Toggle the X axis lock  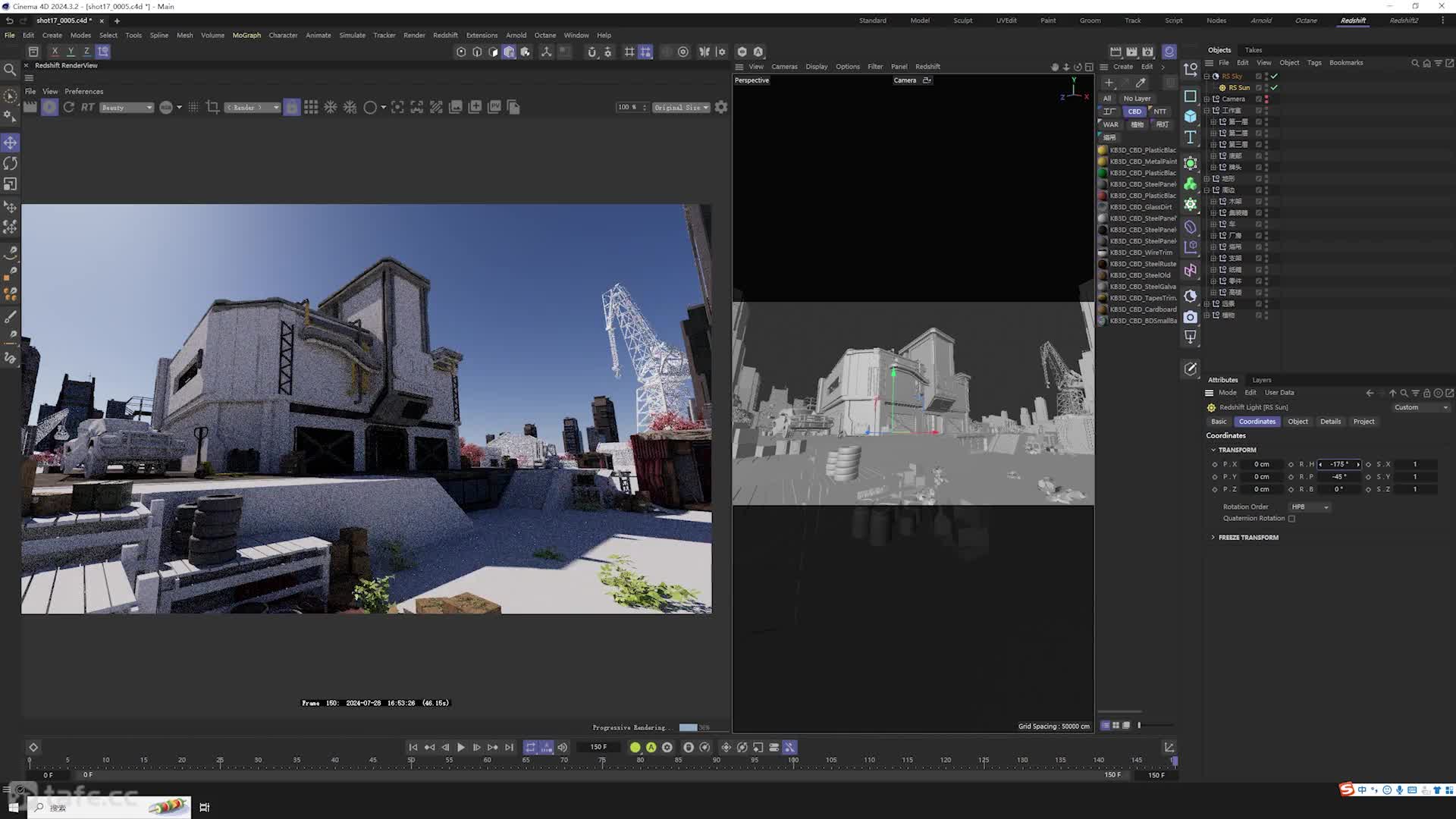(55, 52)
